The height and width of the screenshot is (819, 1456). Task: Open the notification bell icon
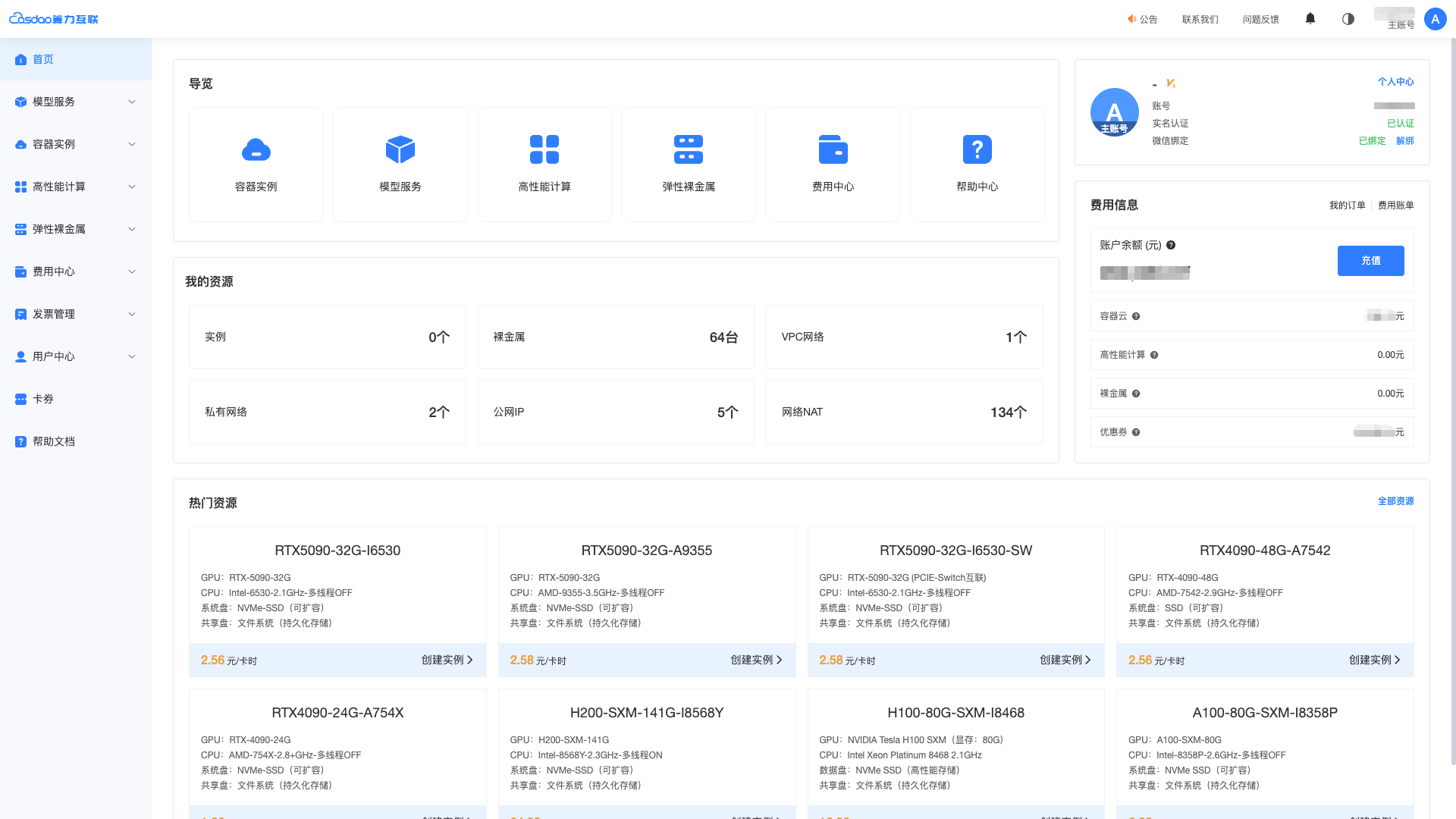pyautogui.click(x=1310, y=19)
